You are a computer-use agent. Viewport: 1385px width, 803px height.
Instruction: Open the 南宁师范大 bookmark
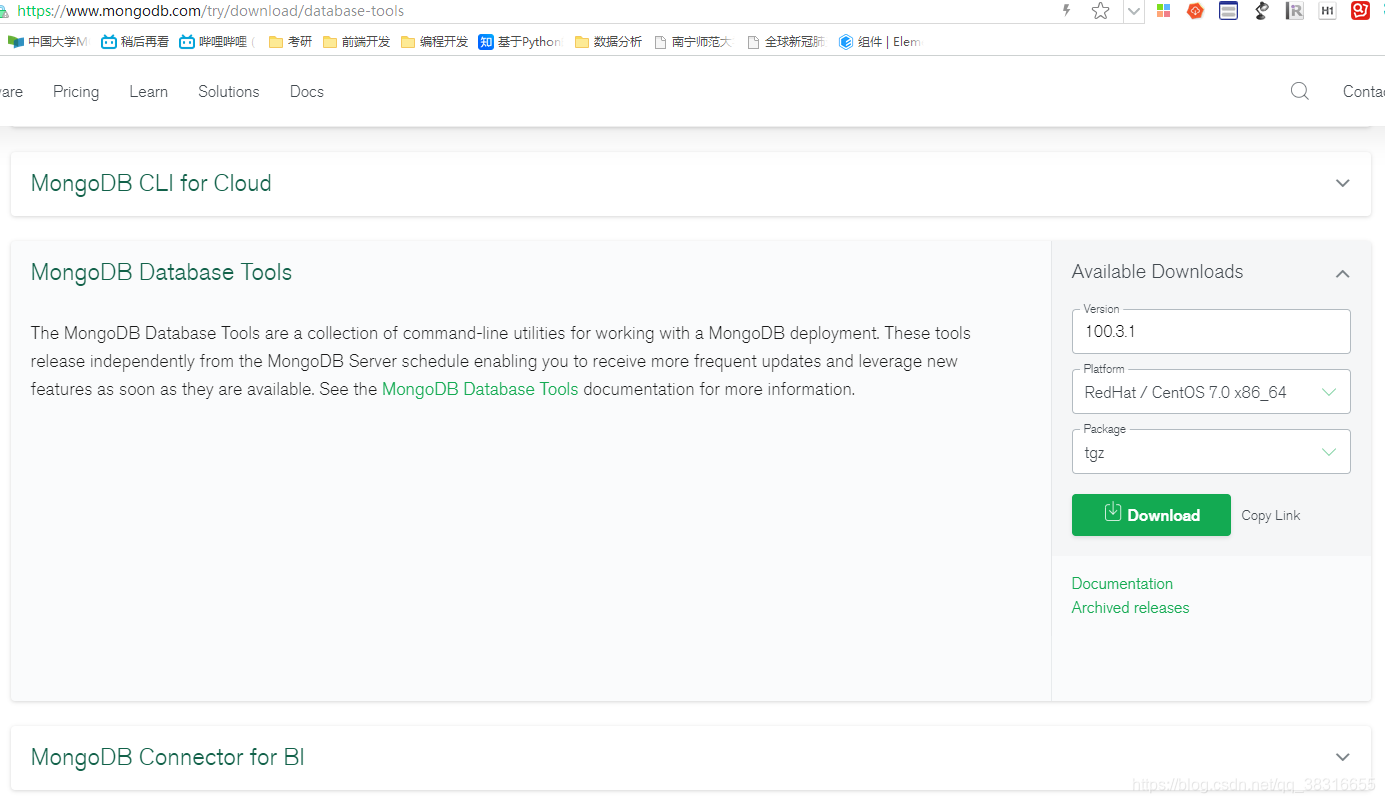[x=693, y=42]
